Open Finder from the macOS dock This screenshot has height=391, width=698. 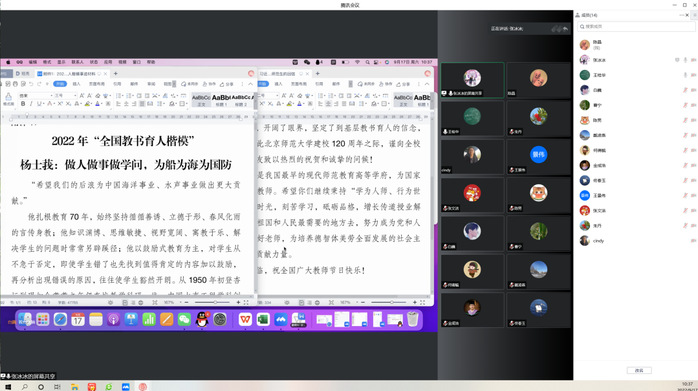tap(24, 319)
